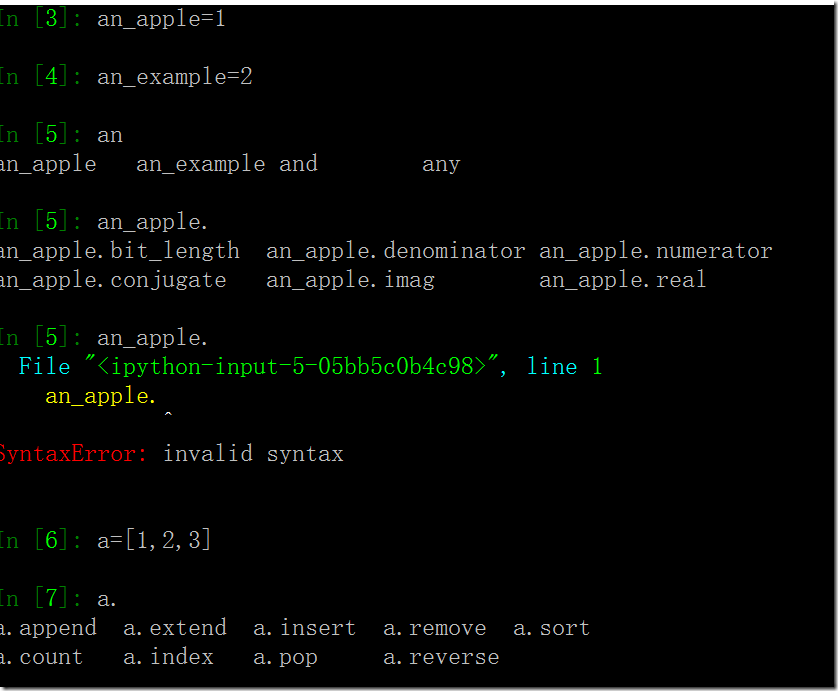
Task: Click an_apple.real completion entry
Action: 623,280
